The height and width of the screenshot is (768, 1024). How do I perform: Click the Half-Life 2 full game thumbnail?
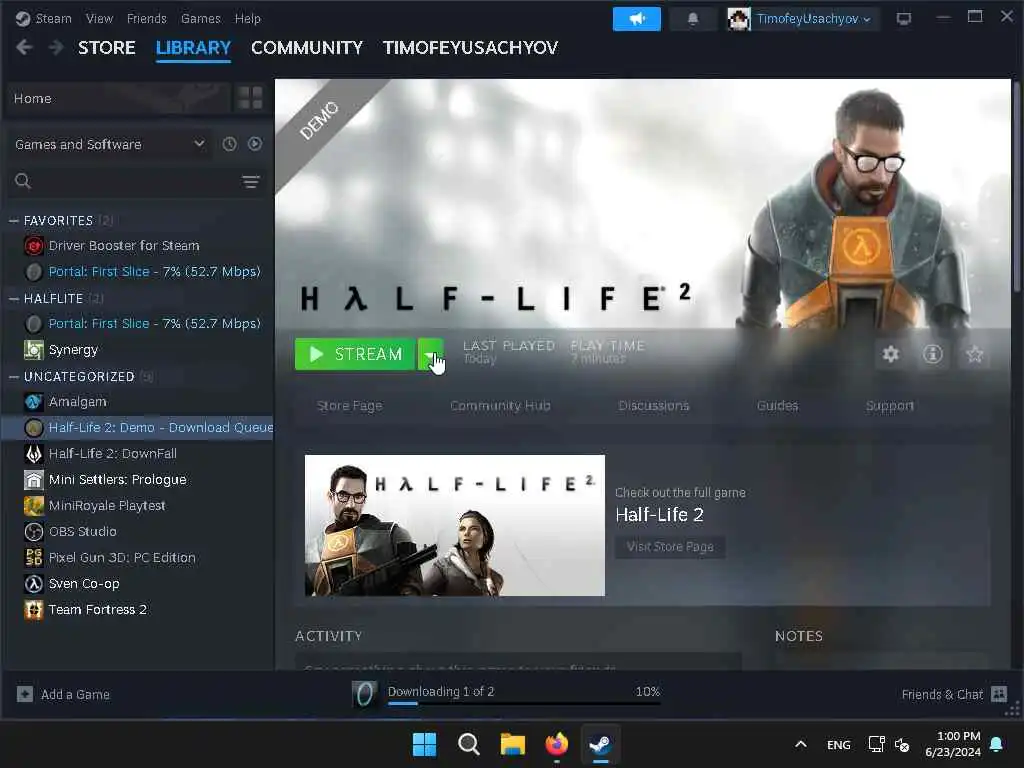455,525
